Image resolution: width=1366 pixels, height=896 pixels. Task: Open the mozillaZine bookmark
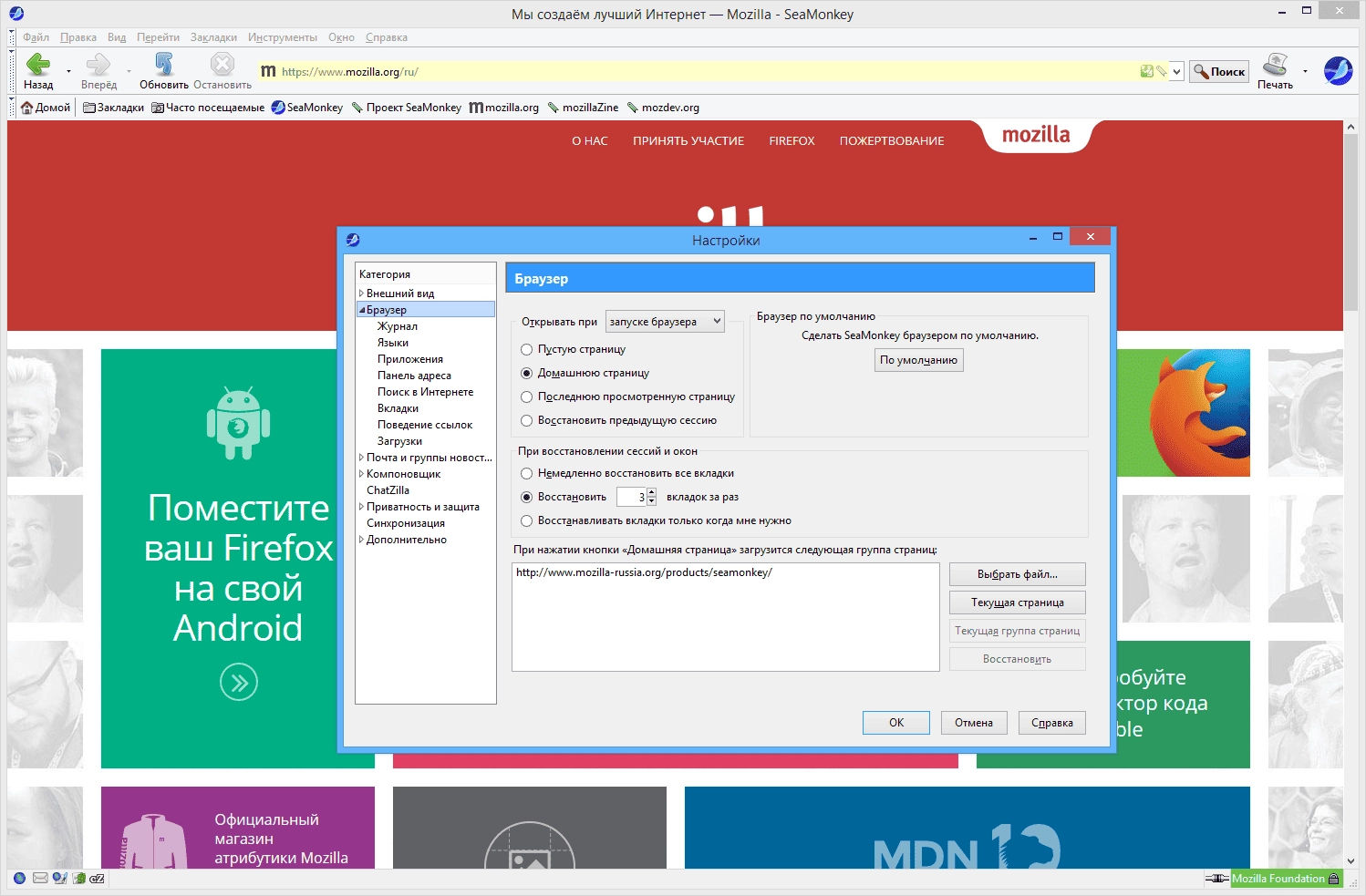(583, 108)
